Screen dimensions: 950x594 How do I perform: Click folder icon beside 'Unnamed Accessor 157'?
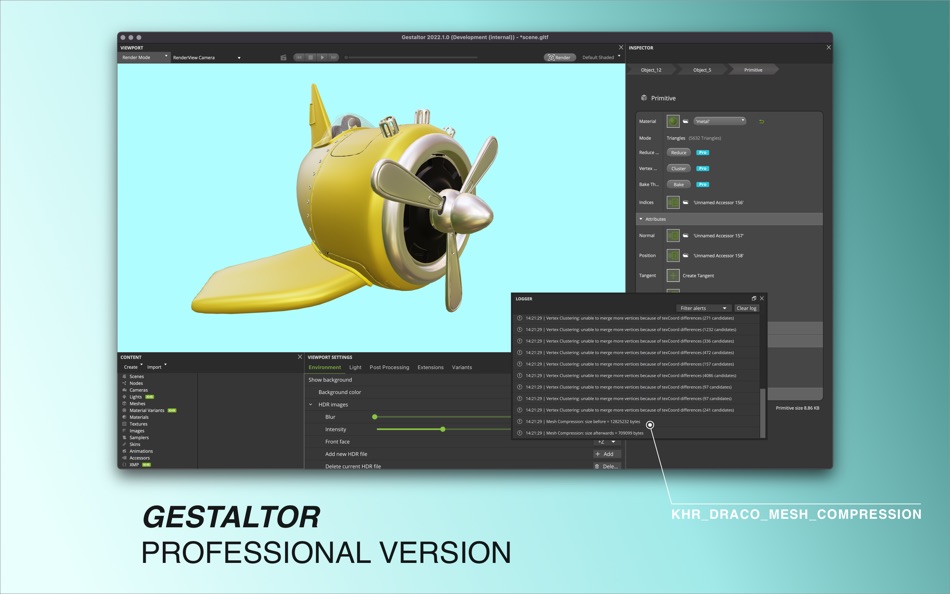(x=686, y=235)
